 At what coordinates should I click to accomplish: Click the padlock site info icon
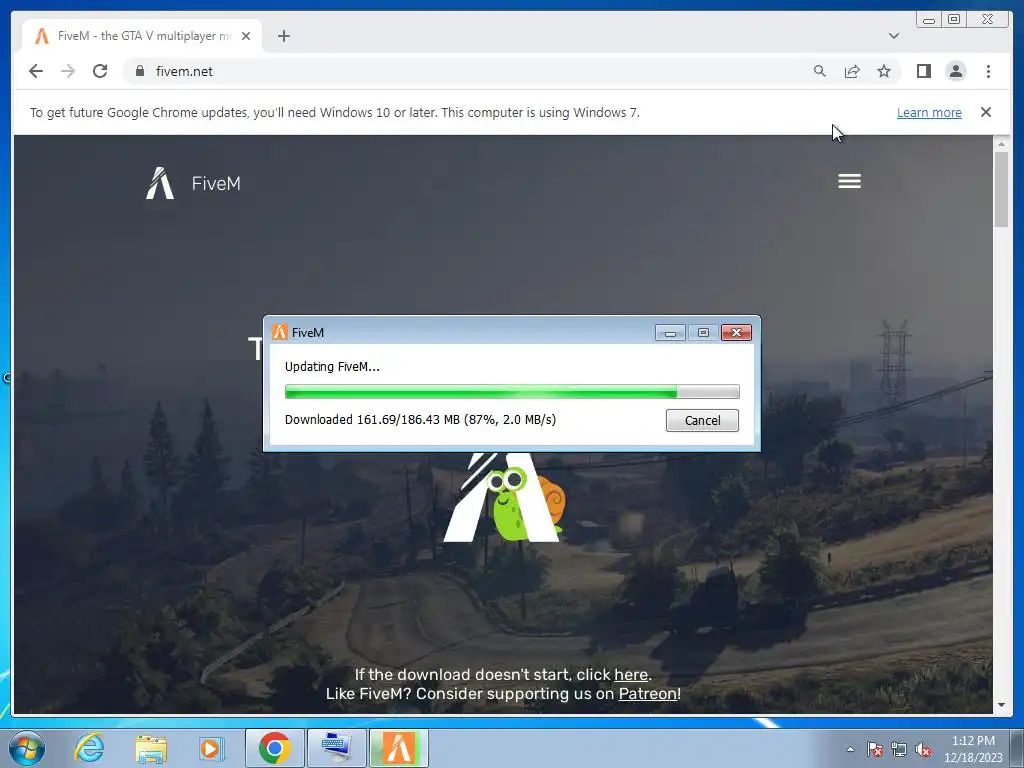tap(140, 71)
